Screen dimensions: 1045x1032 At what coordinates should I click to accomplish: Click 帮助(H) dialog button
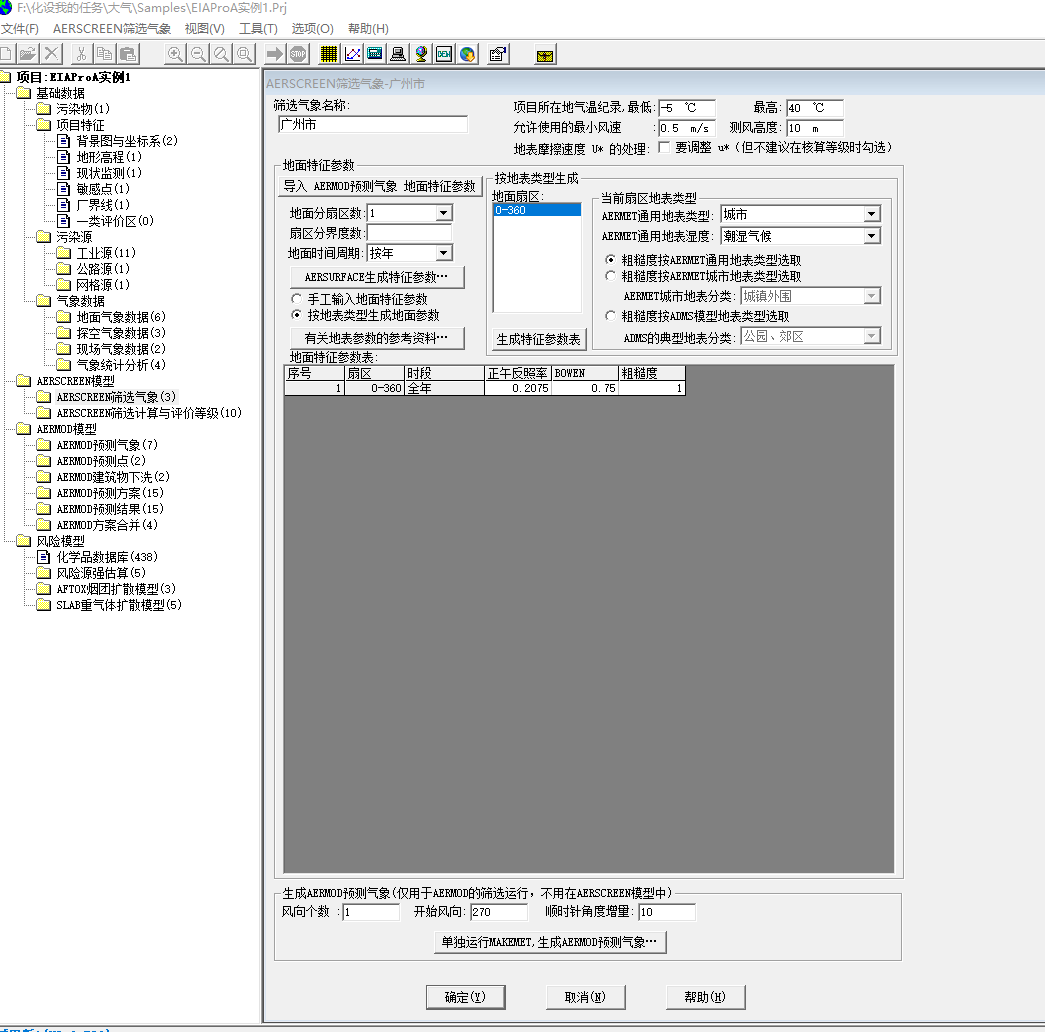point(705,997)
